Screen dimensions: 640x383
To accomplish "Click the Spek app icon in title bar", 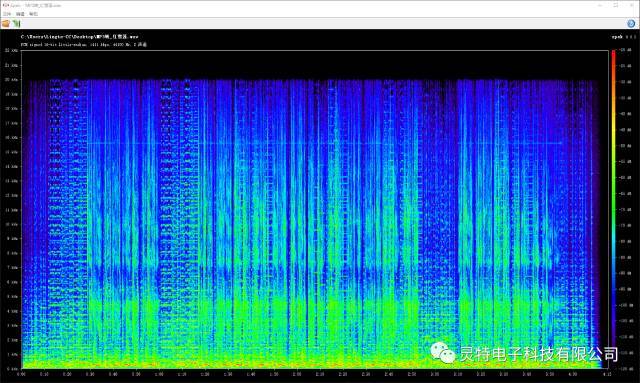I will tap(6, 5).
